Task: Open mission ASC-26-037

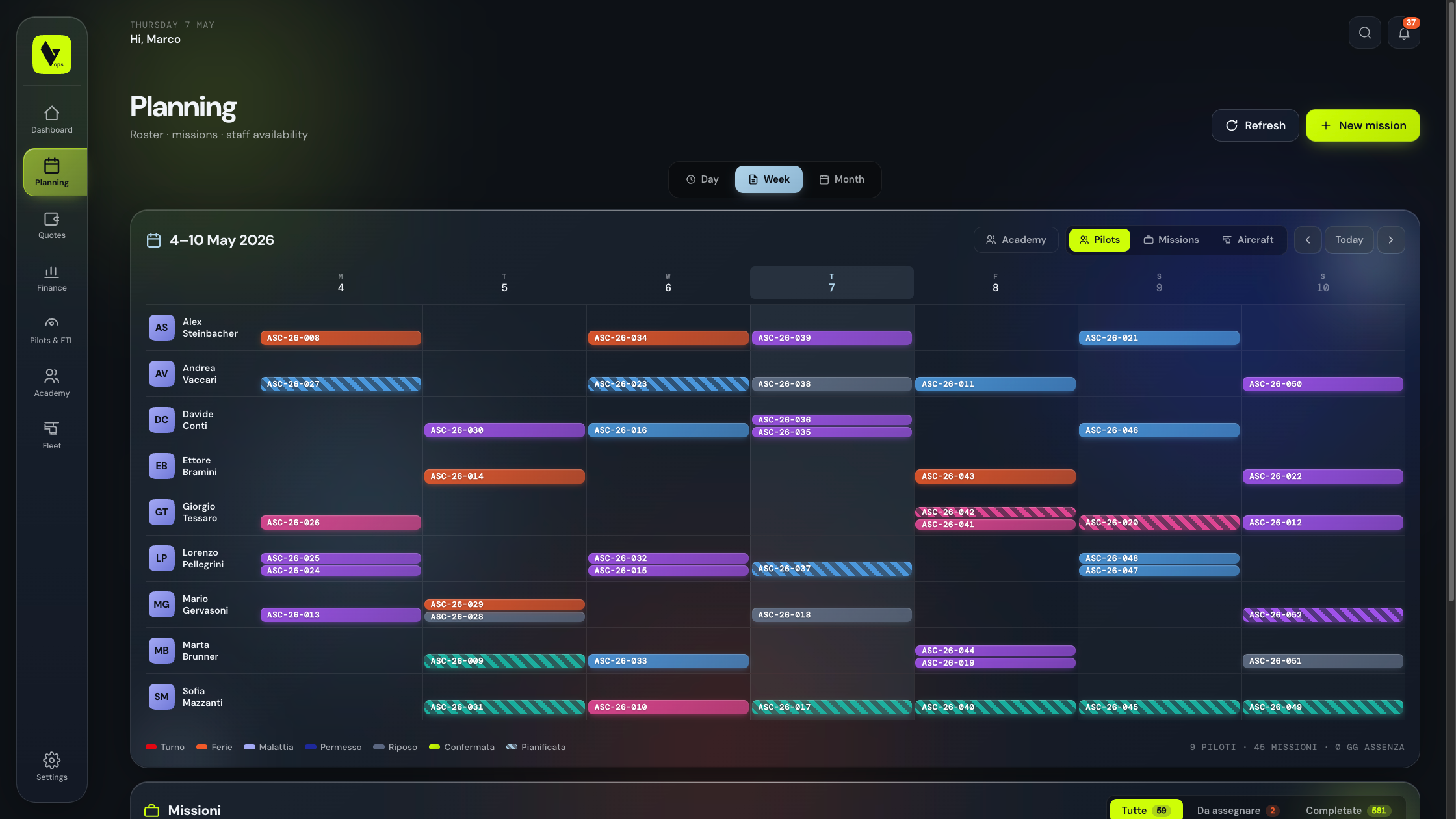Action: [831, 569]
